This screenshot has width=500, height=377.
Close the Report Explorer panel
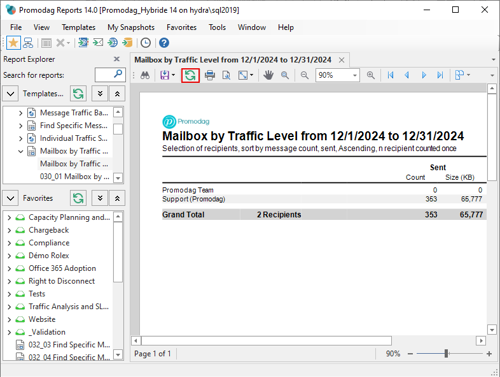117,59
